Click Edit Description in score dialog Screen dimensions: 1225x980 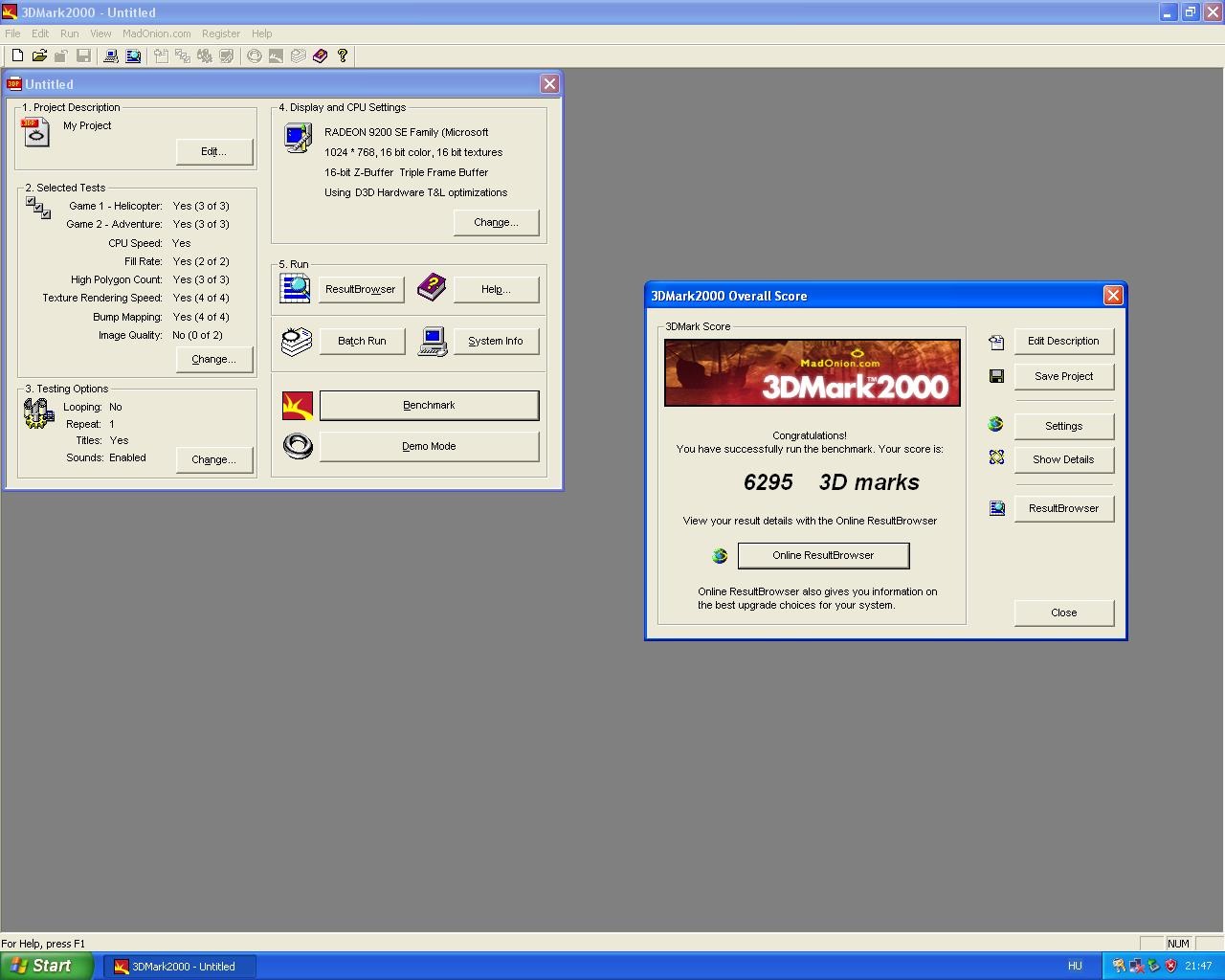pos(1063,341)
